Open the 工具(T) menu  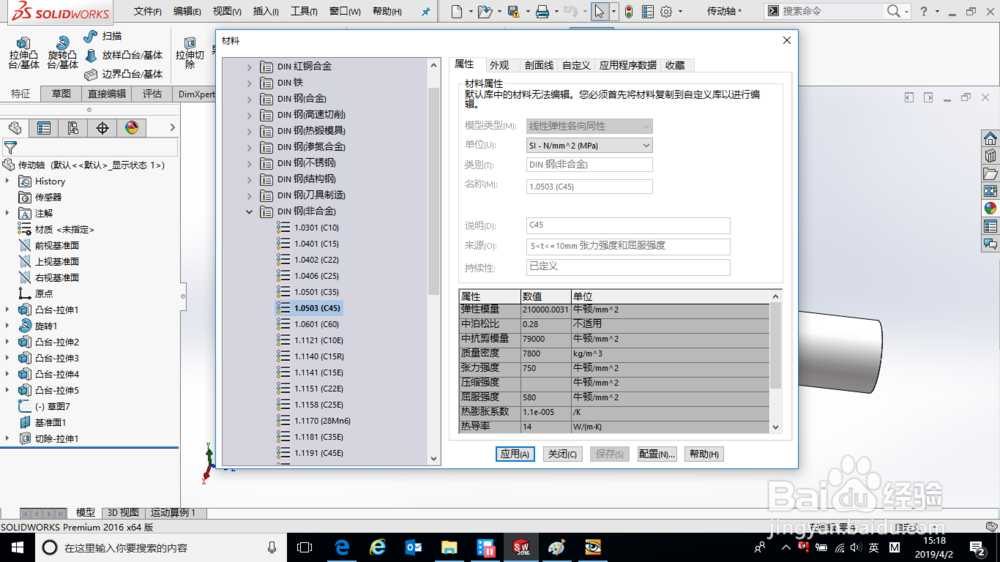(x=304, y=11)
